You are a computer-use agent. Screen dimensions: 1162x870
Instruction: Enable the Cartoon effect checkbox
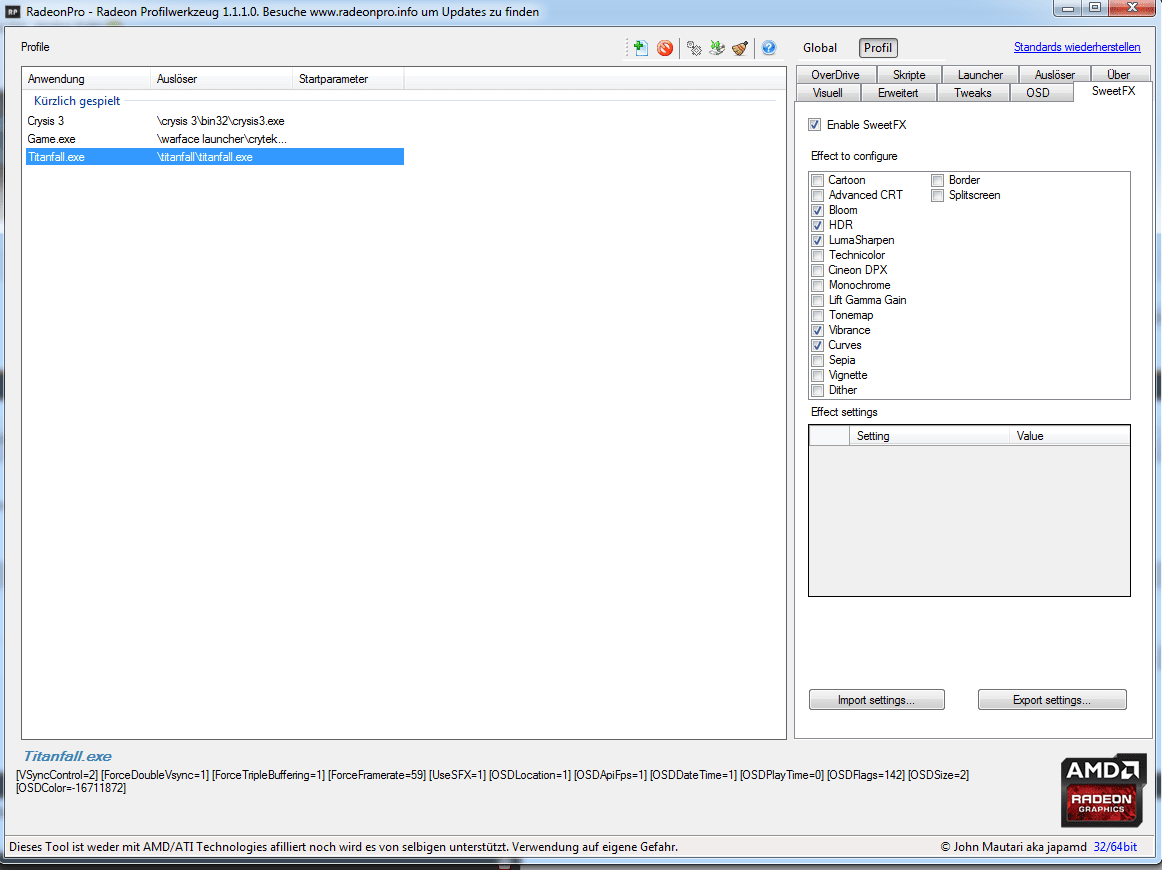point(817,180)
